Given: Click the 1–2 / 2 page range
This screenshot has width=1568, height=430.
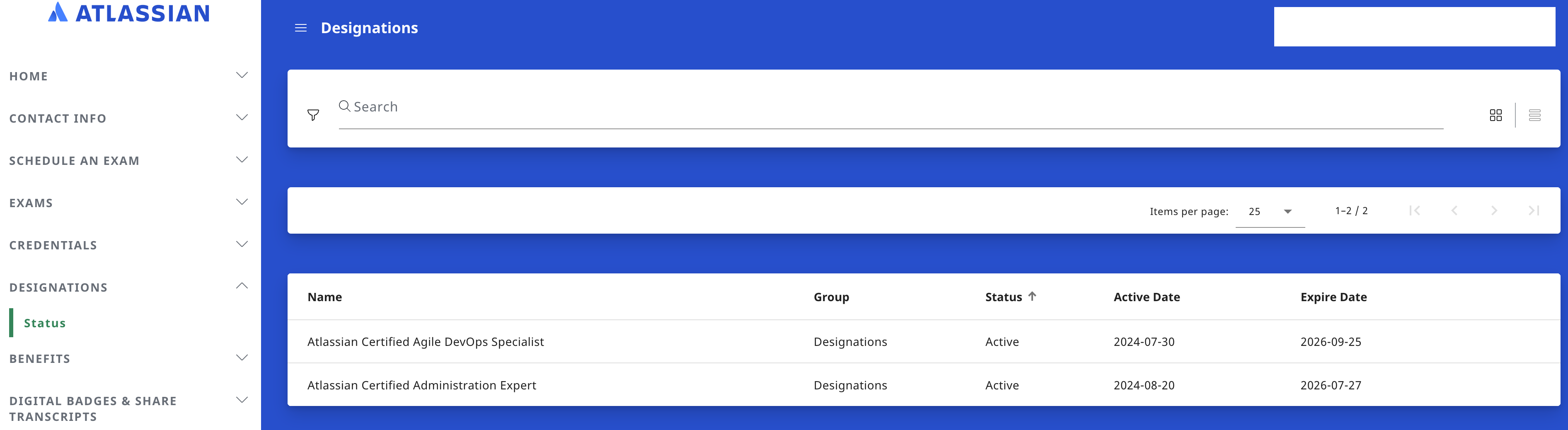Looking at the screenshot, I should pos(1351,210).
